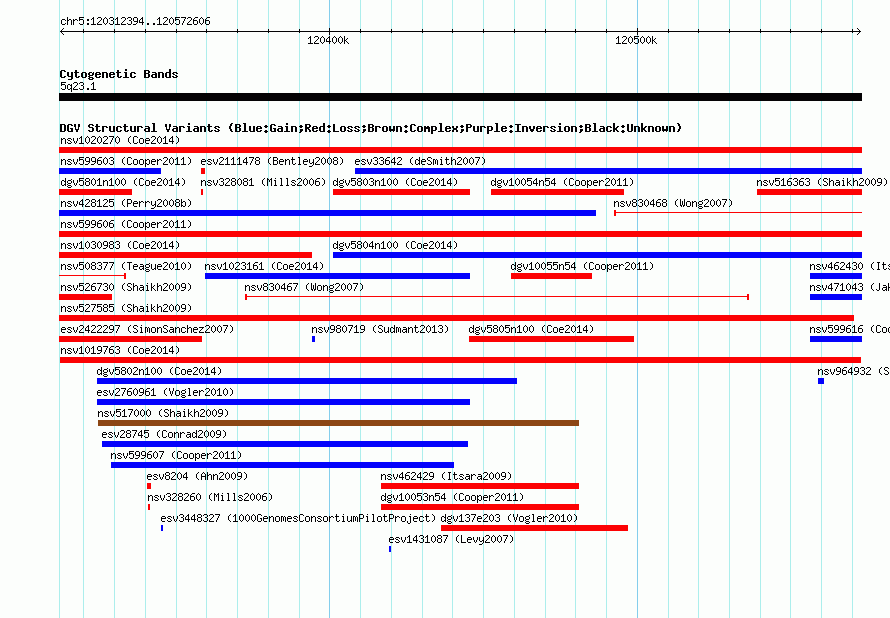Select nsv462429 (Itsara2009) label
Screen dimensions: 890x618
click(446, 476)
